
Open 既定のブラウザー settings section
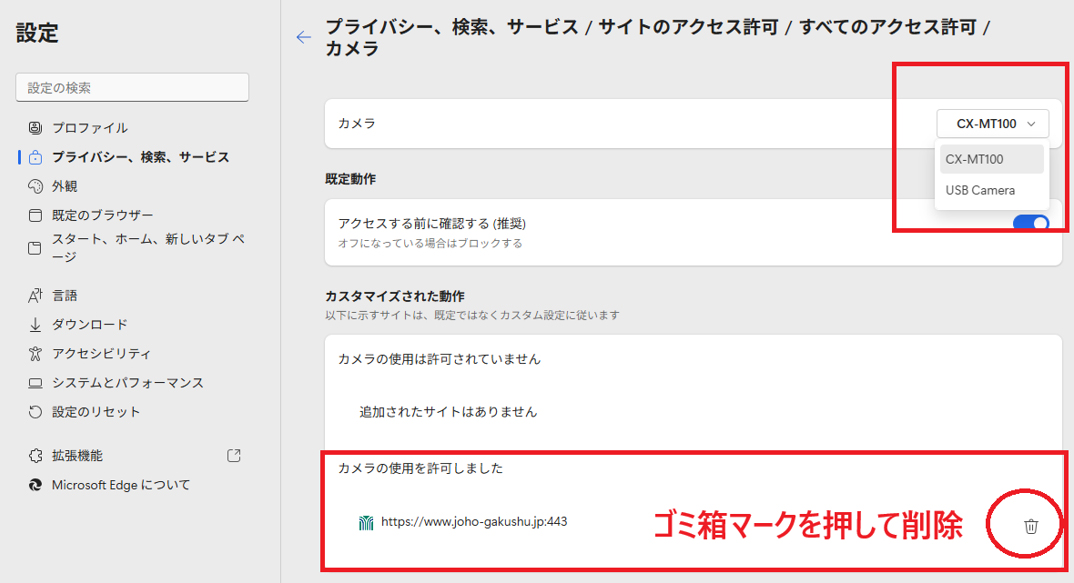(x=103, y=215)
